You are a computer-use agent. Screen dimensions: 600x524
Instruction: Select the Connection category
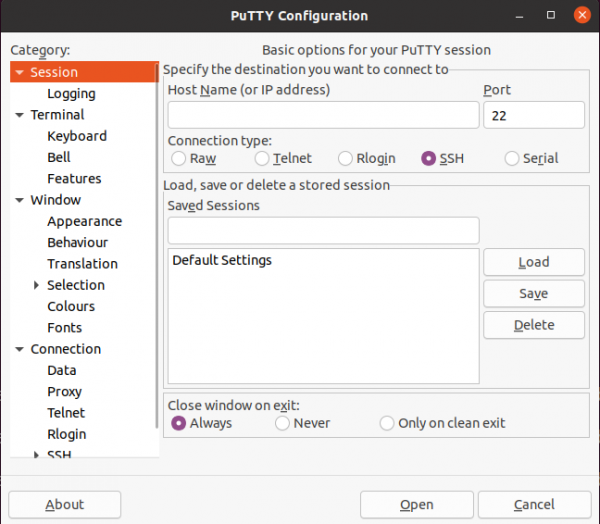66,349
